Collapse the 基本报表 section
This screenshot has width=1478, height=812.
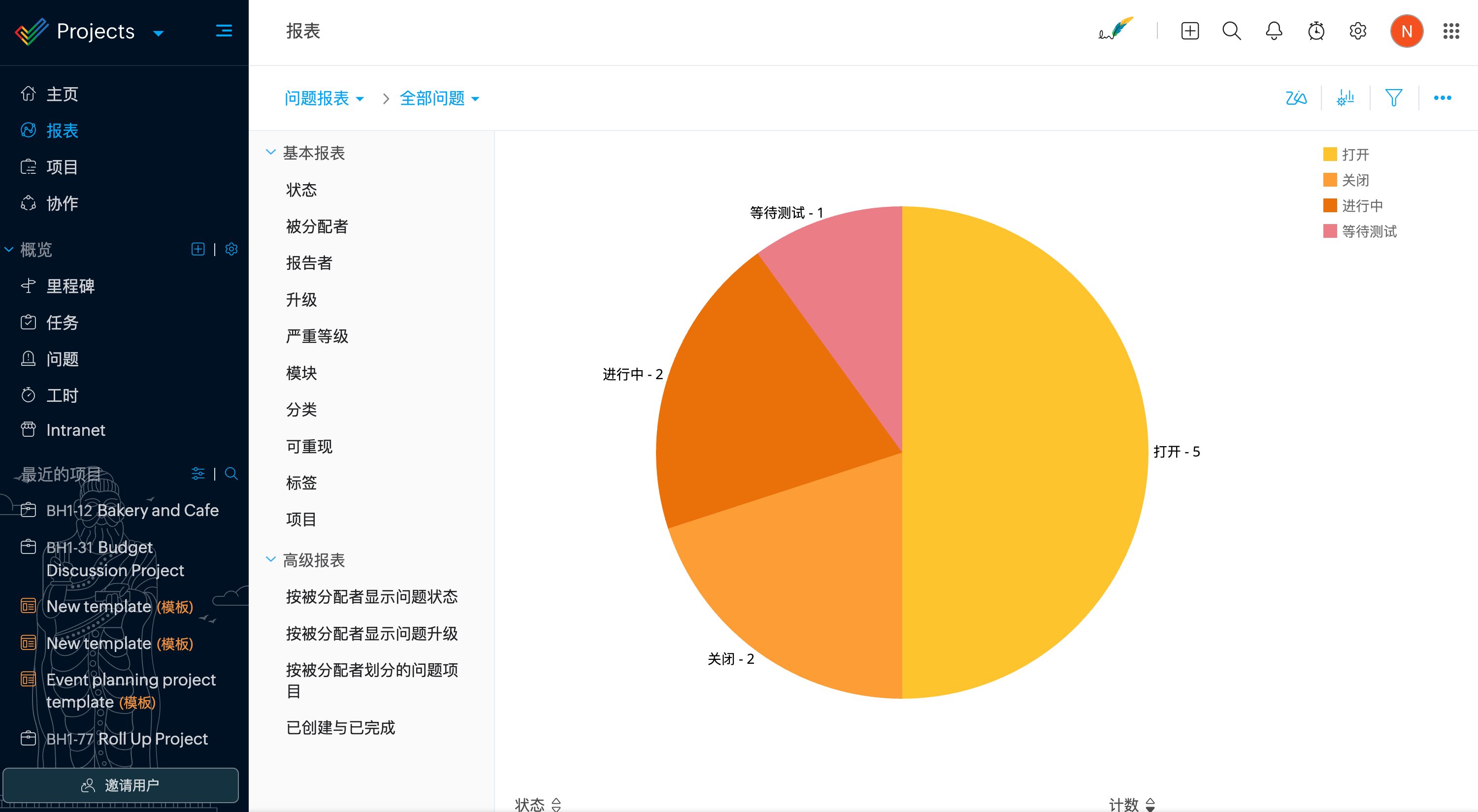(x=271, y=153)
